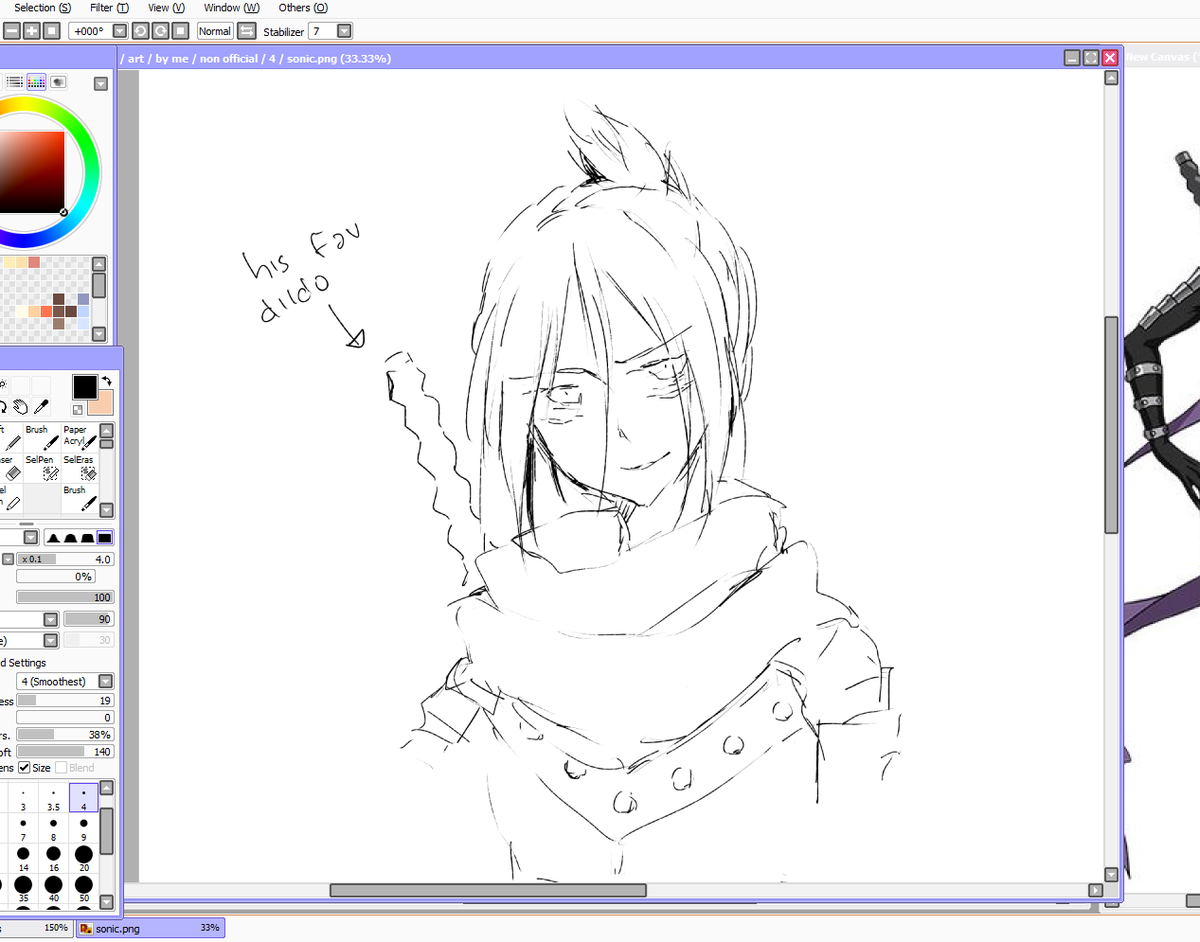Select the Hand pan tool

tap(22, 406)
